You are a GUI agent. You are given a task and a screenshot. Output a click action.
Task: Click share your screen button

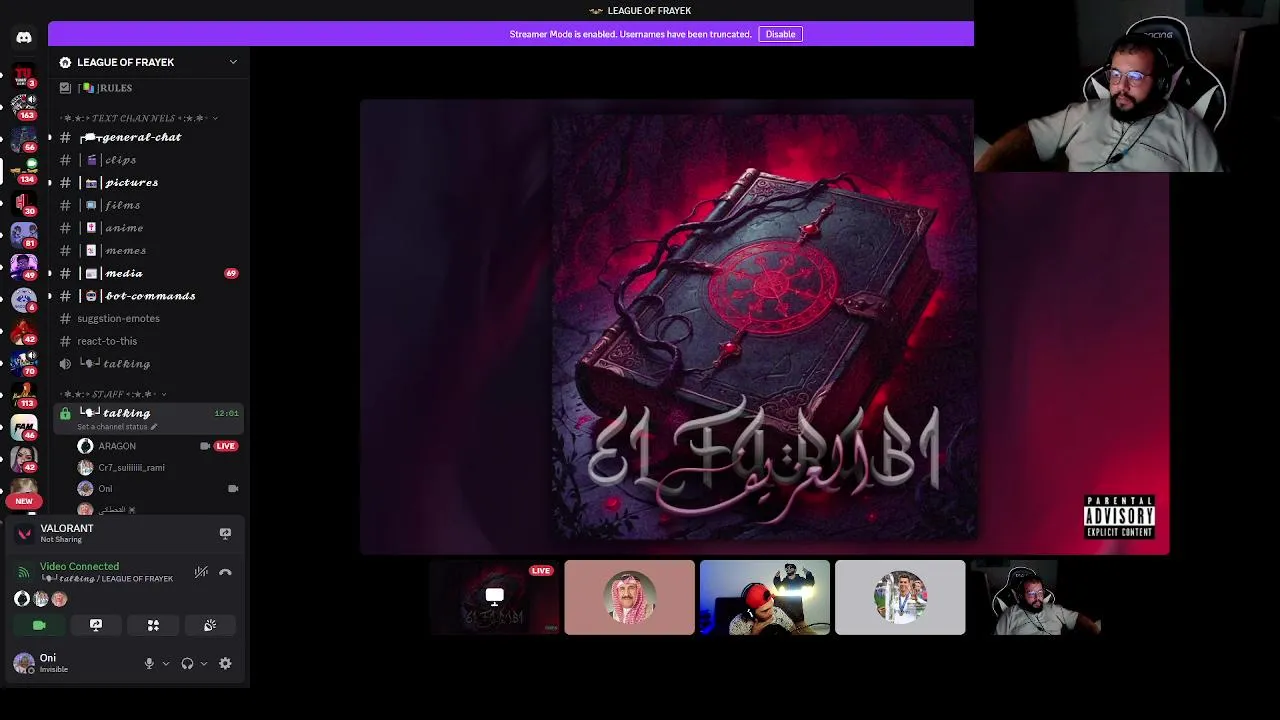coord(96,625)
